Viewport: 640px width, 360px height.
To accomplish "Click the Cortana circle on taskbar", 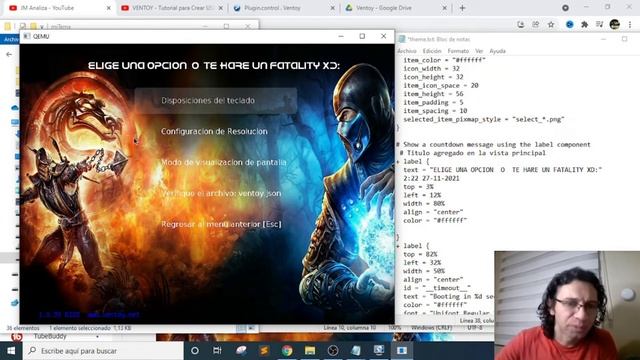I will click(x=195, y=351).
